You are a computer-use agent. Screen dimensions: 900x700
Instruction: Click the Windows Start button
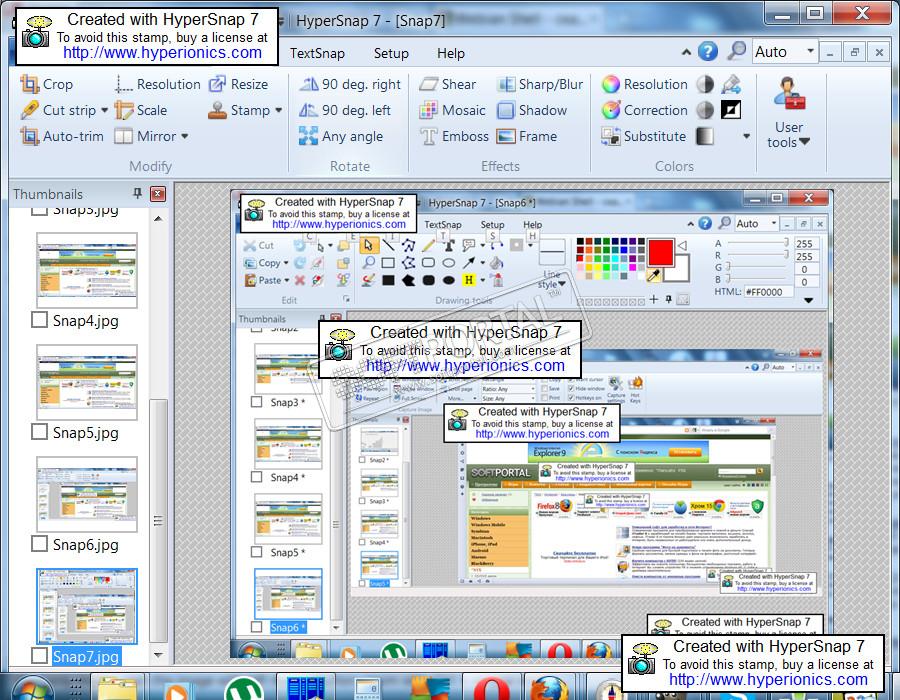[x=32, y=688]
